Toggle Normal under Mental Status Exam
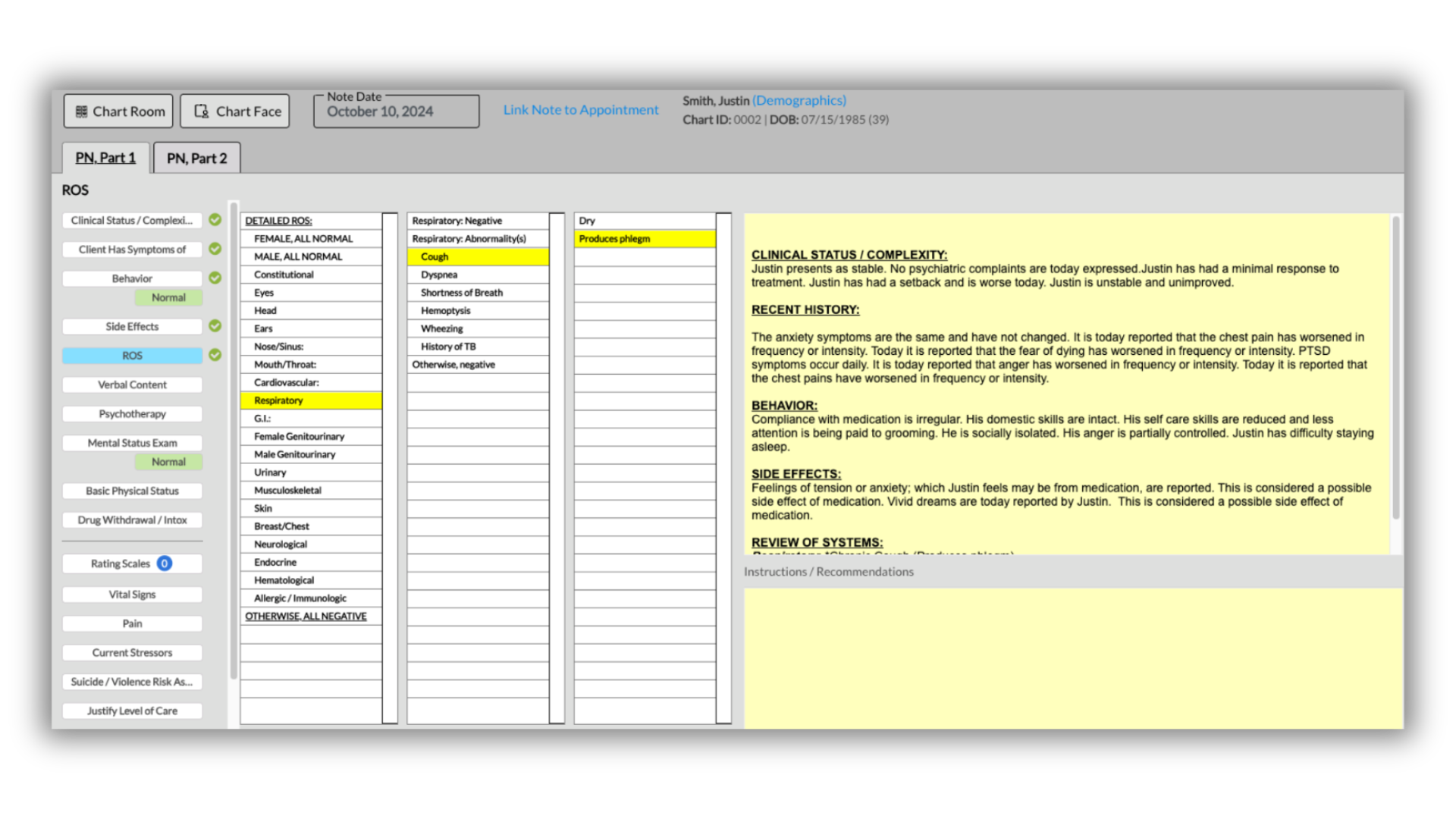Image resolution: width=1456 pixels, height=819 pixels. click(168, 462)
